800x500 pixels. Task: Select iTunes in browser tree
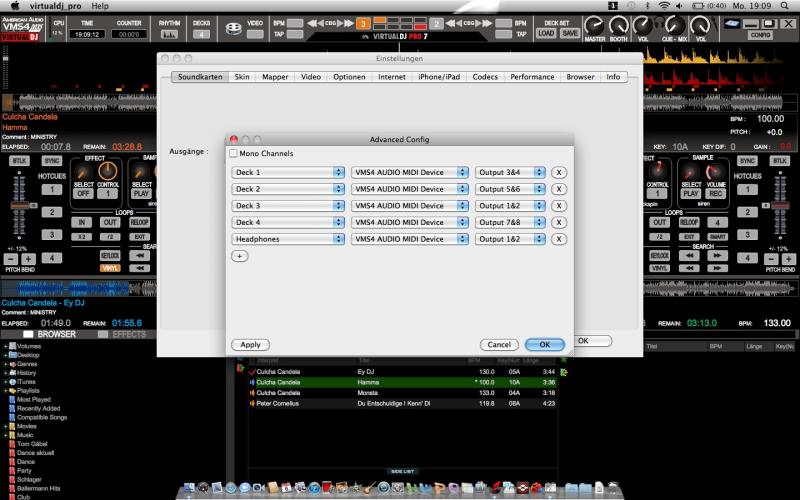pos(26,382)
